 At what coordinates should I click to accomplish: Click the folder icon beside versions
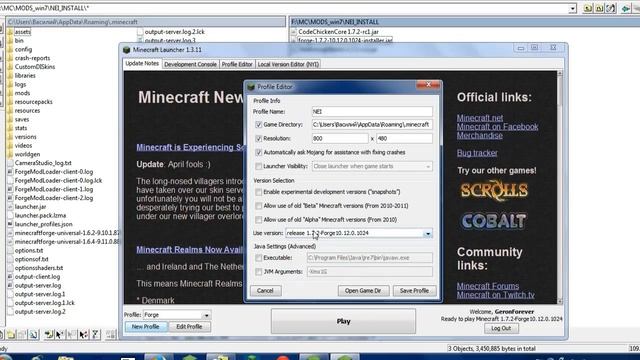(10, 137)
